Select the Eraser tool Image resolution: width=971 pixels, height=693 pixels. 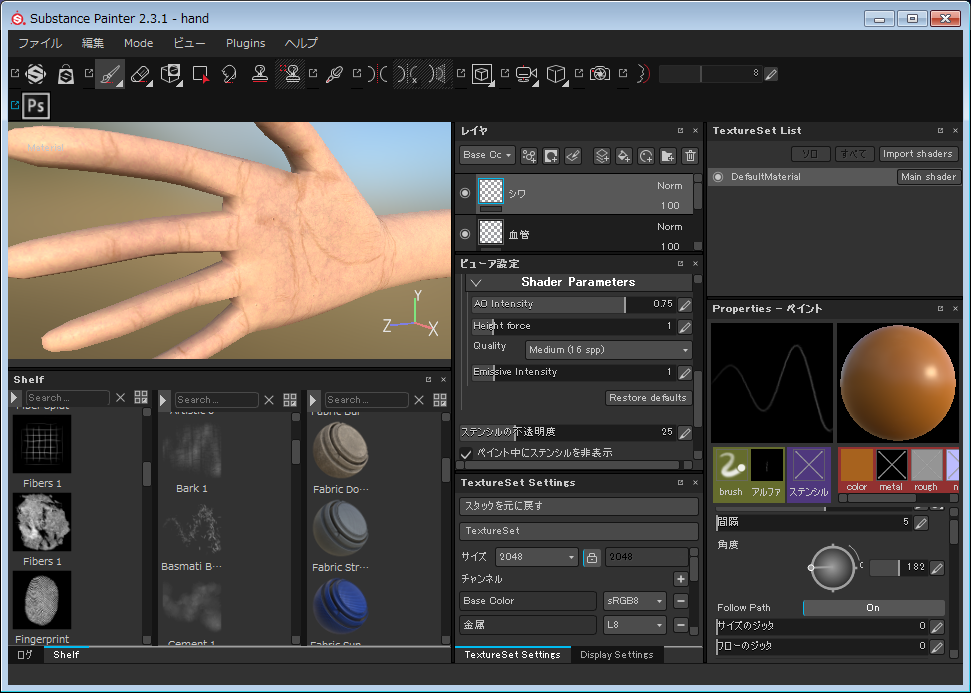click(141, 74)
